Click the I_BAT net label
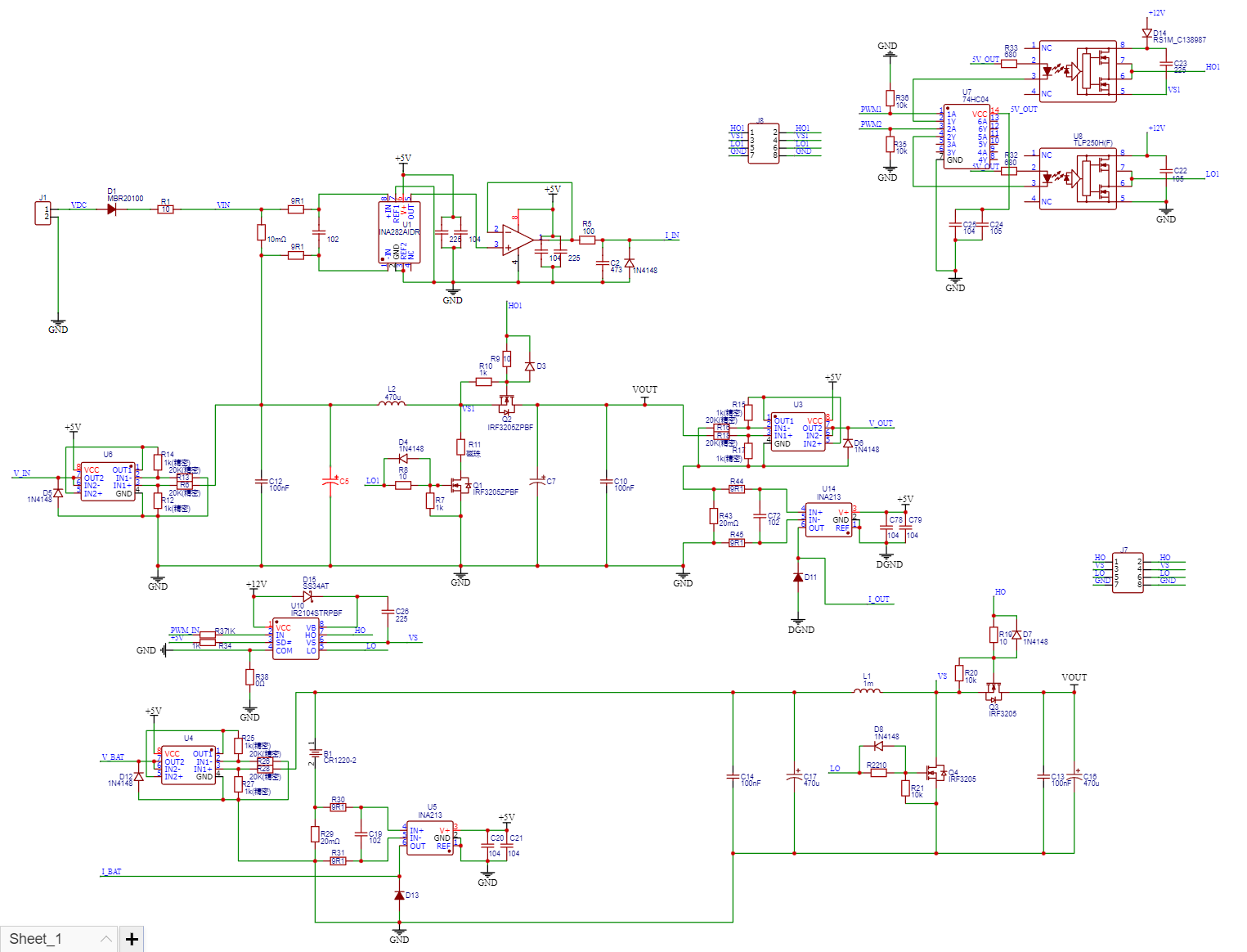This screenshot has height=952, width=1247. [111, 872]
